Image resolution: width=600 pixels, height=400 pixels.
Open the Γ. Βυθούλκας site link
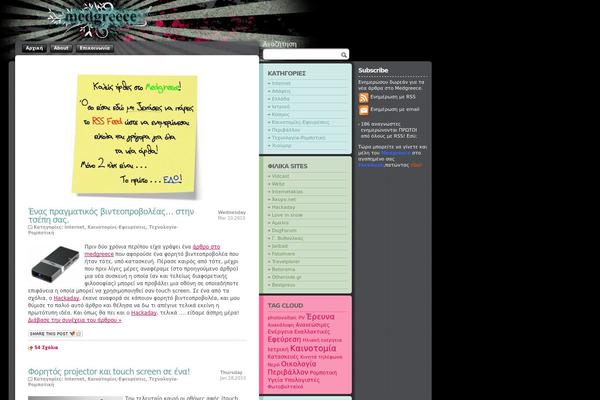pyautogui.click(x=287, y=238)
